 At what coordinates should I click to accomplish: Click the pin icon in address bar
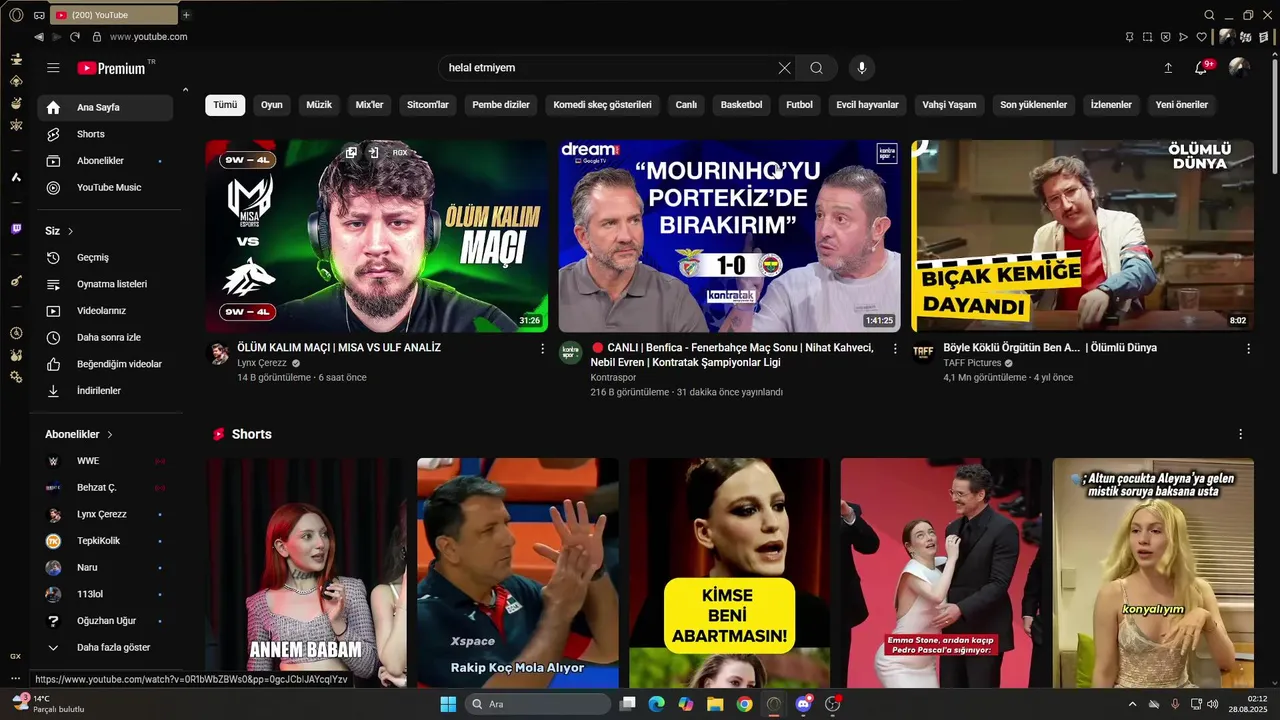pos(1129,37)
